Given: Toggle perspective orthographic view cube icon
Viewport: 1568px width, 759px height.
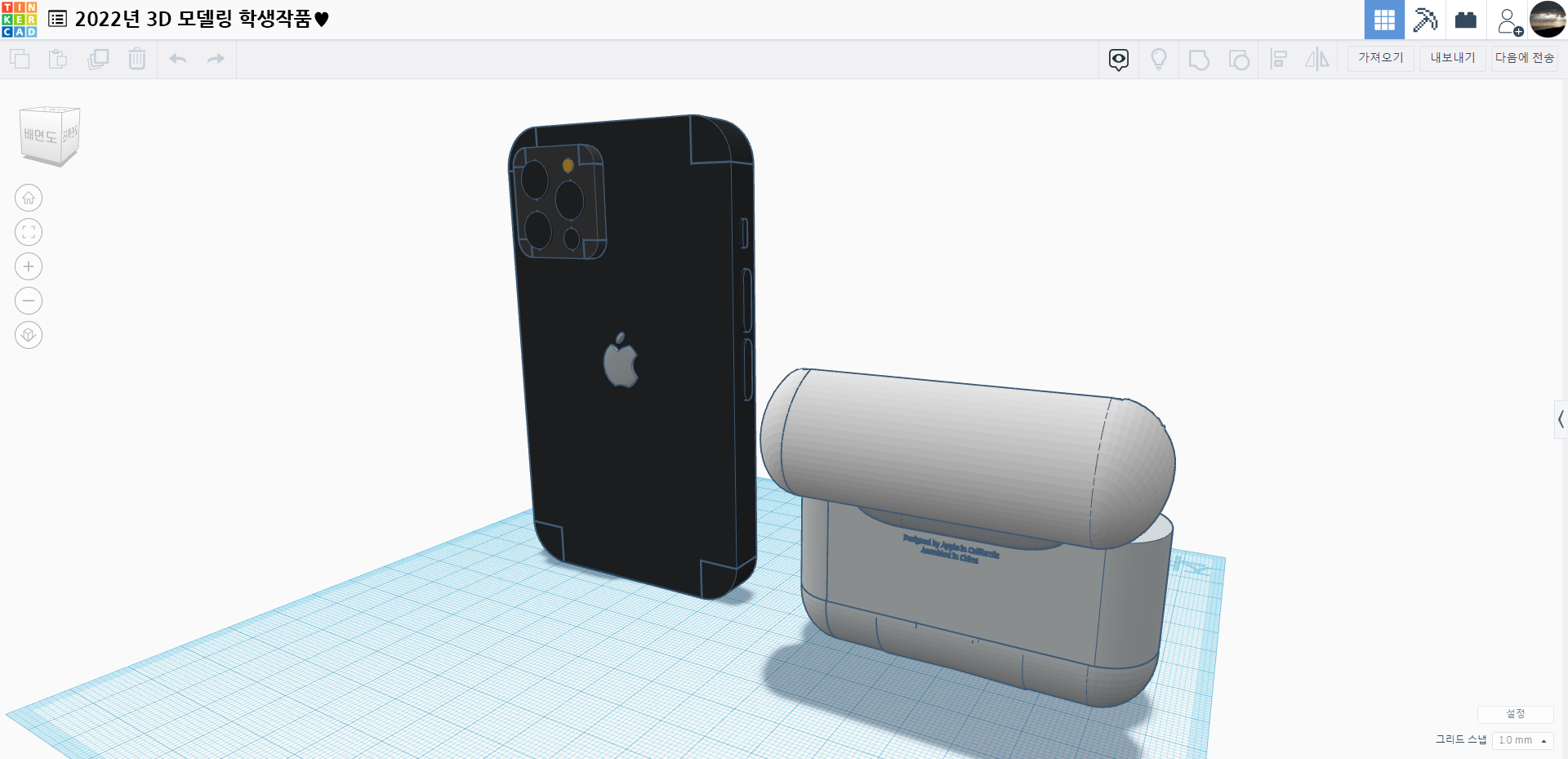Looking at the screenshot, I should tap(29, 335).
